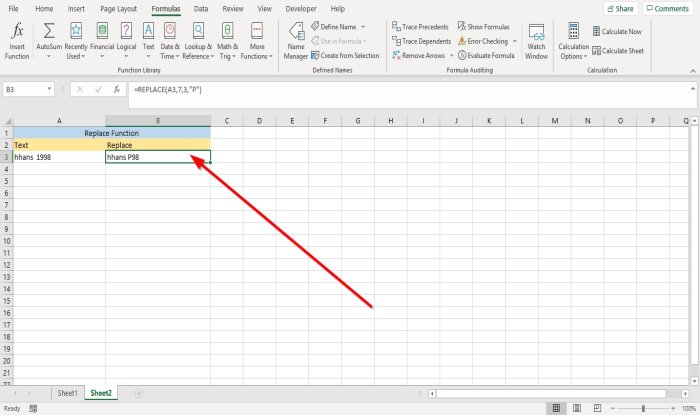700x415 pixels.
Task: Click Trace Dependents
Action: click(x=421, y=41)
